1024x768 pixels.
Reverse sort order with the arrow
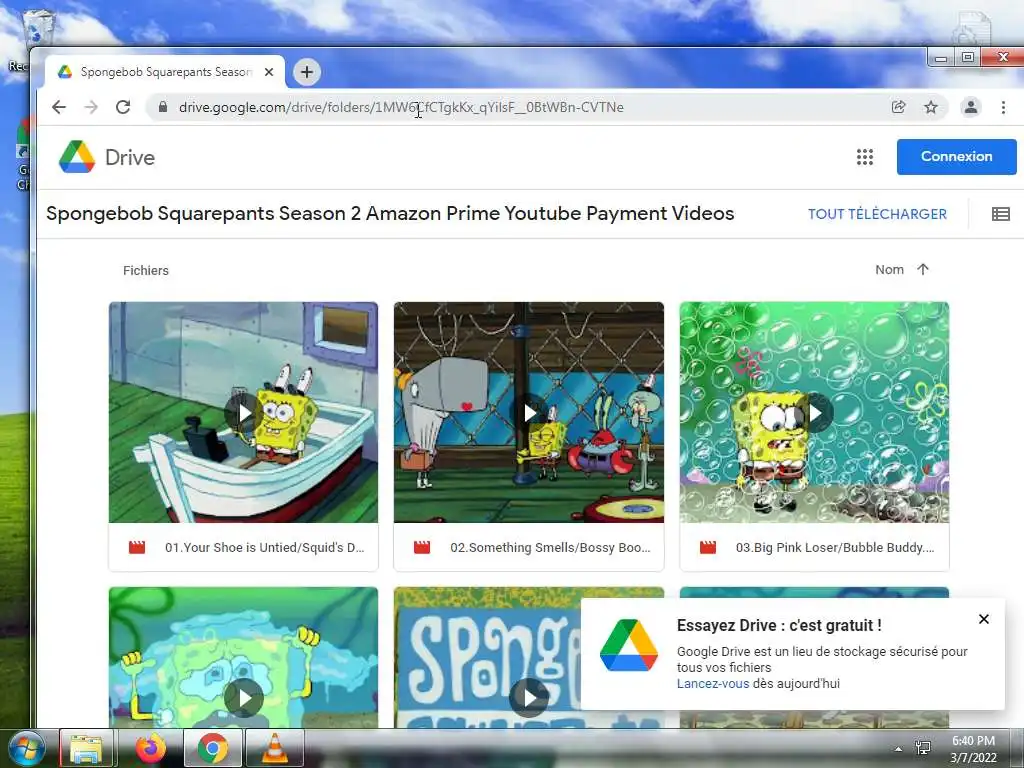pos(923,270)
